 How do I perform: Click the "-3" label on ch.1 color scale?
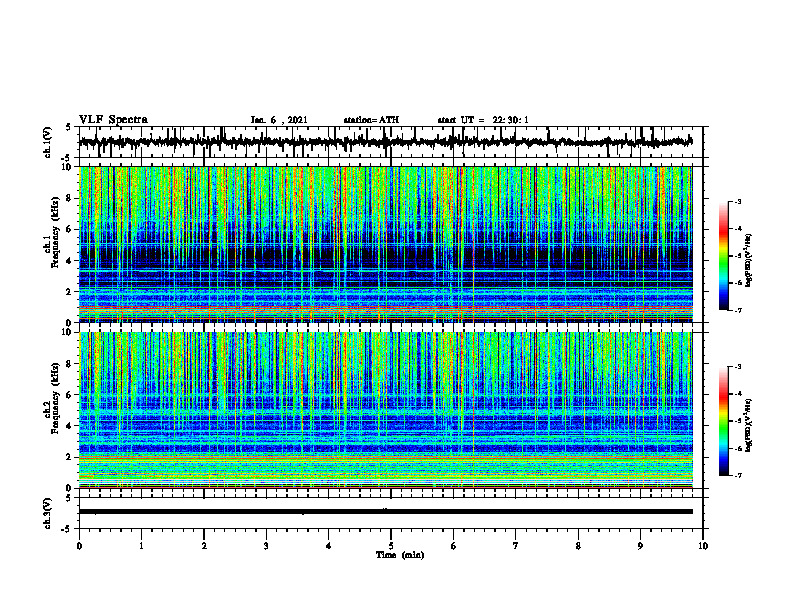pos(738,201)
